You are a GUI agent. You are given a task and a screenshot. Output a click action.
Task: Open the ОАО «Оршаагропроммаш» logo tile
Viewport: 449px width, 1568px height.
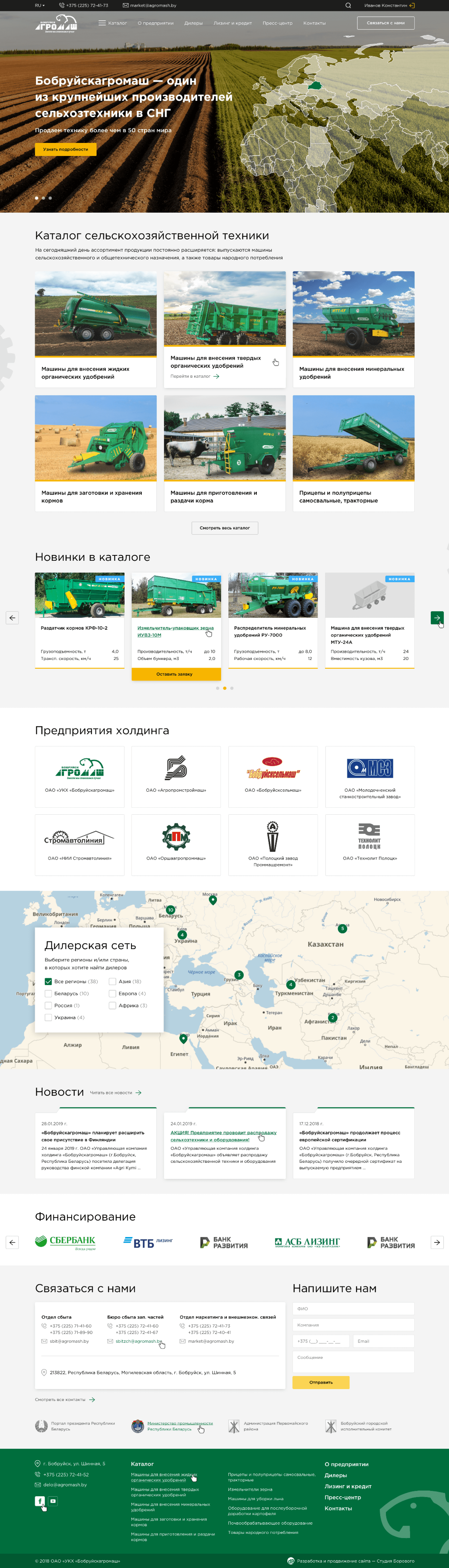click(176, 845)
